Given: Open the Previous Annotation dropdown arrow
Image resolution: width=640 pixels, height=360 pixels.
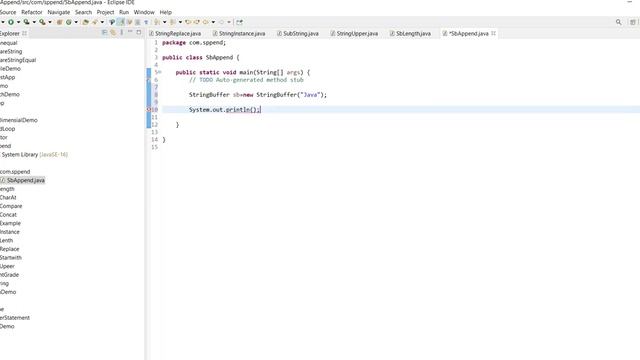Looking at the screenshot, I should click(x=180, y=22).
